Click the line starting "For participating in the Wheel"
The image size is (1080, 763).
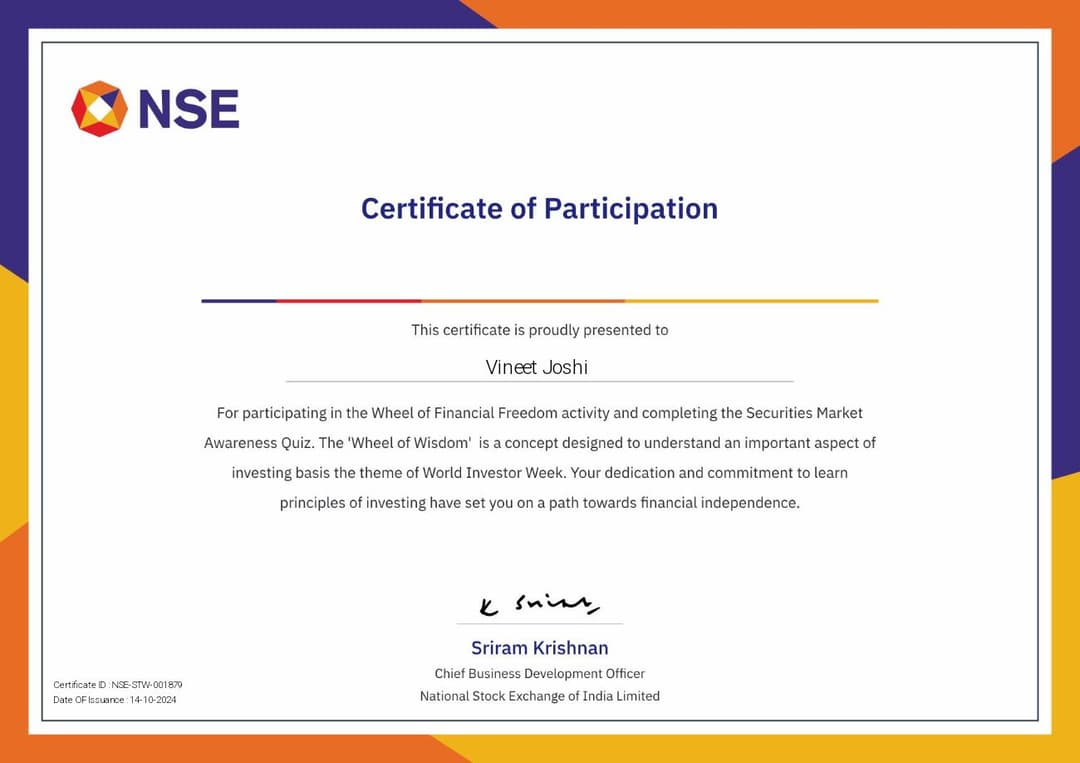pyautogui.click(x=539, y=413)
